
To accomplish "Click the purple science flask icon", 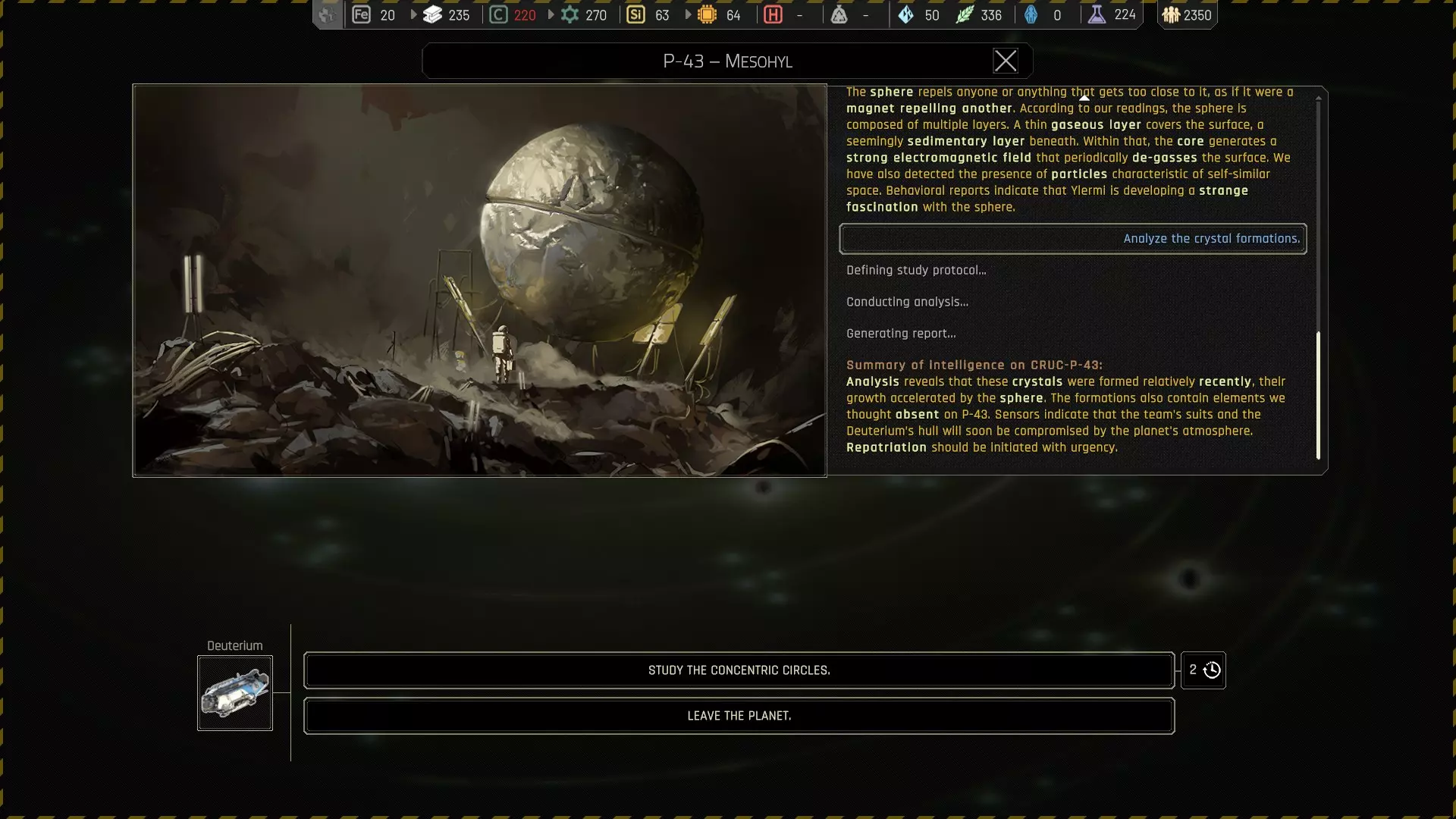I will click(x=1097, y=14).
